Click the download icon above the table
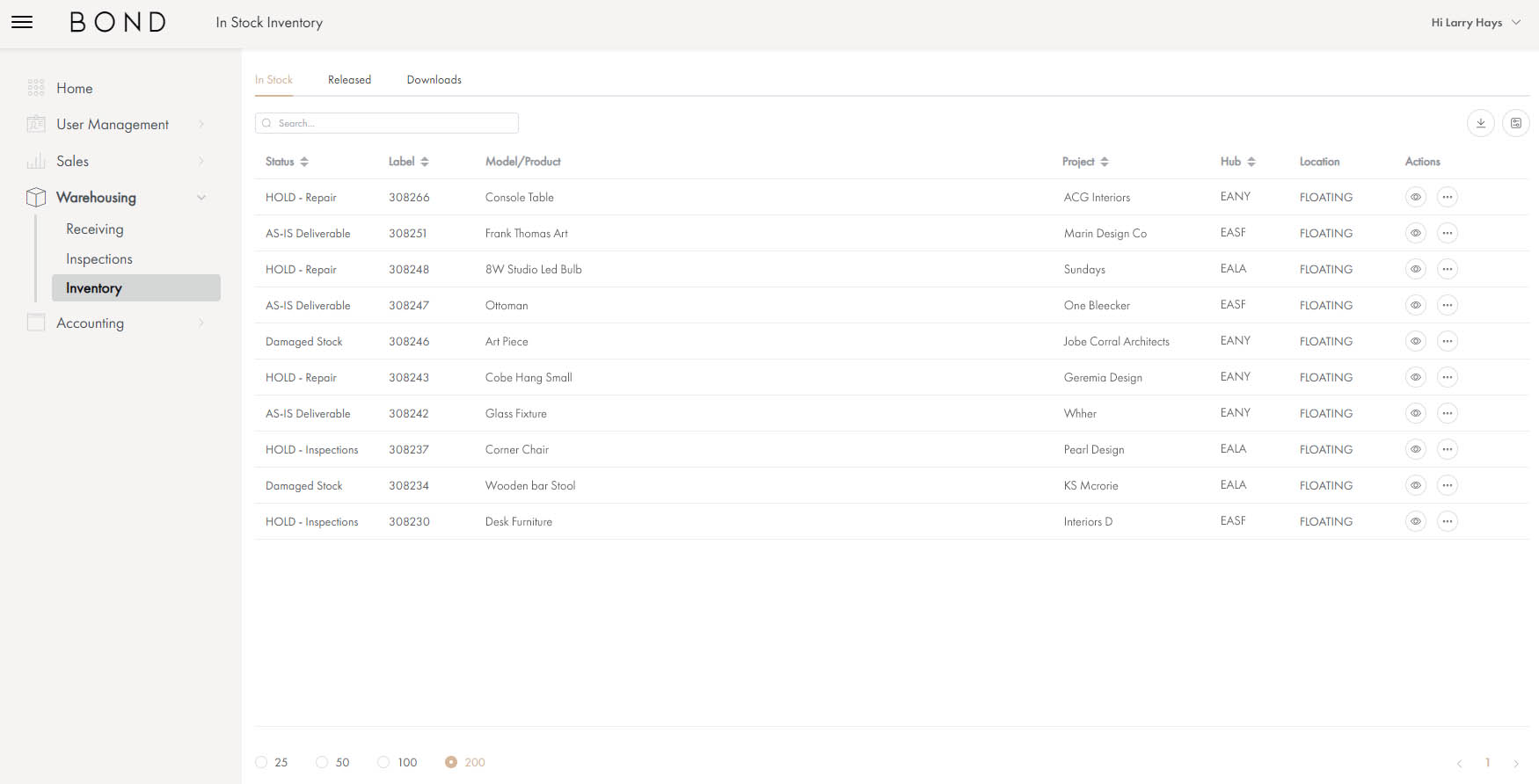This screenshot has width=1539, height=784. pyautogui.click(x=1480, y=123)
